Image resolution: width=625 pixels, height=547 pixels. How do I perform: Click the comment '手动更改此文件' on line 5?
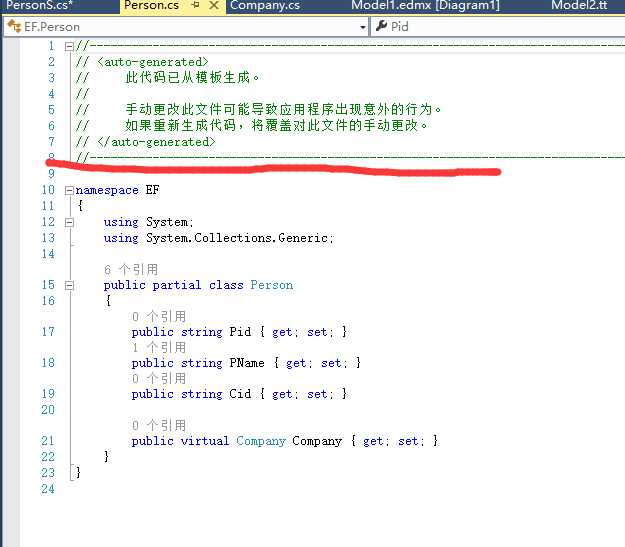(173, 109)
